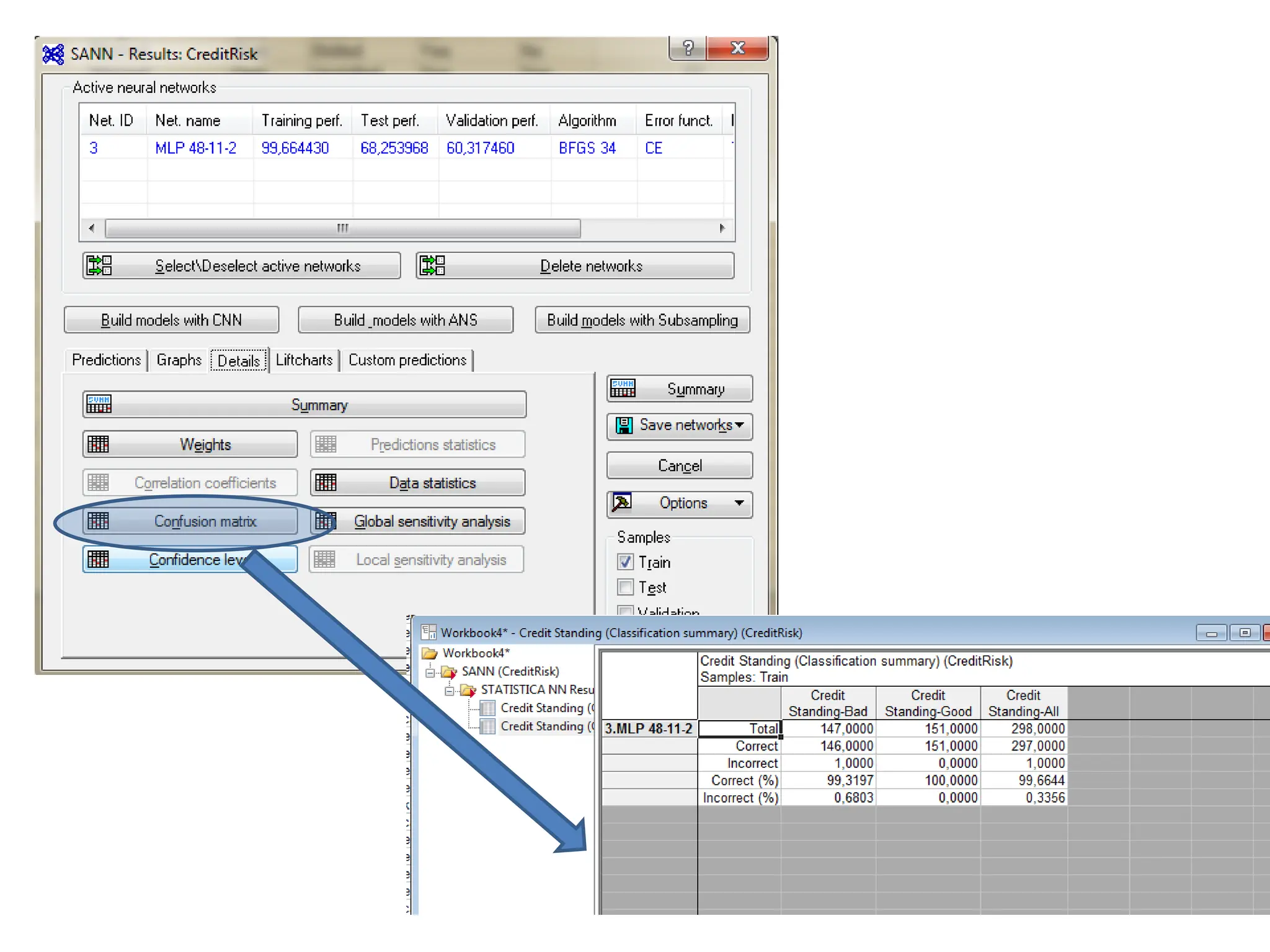
Task: Enable the Test sample checkbox
Action: (625, 587)
